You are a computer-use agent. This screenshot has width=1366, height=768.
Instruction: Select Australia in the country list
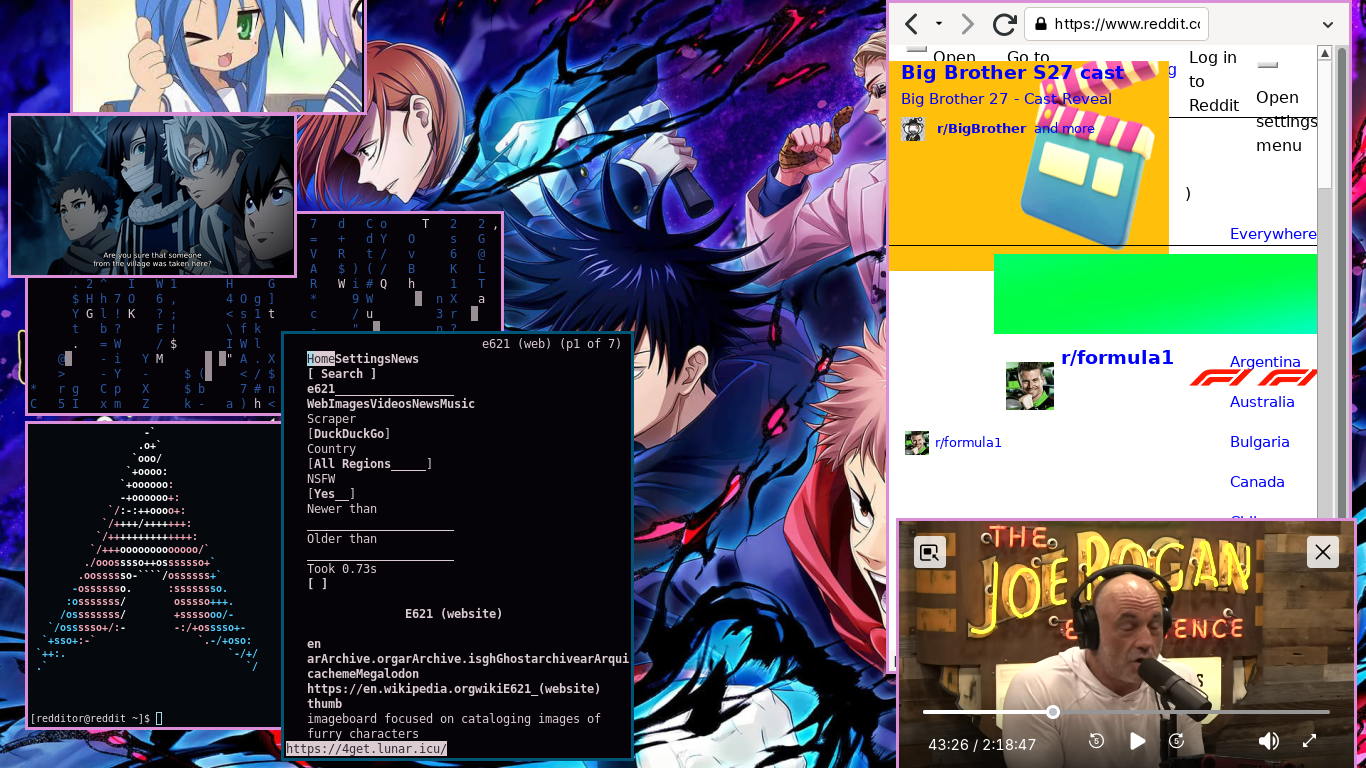(x=1262, y=401)
